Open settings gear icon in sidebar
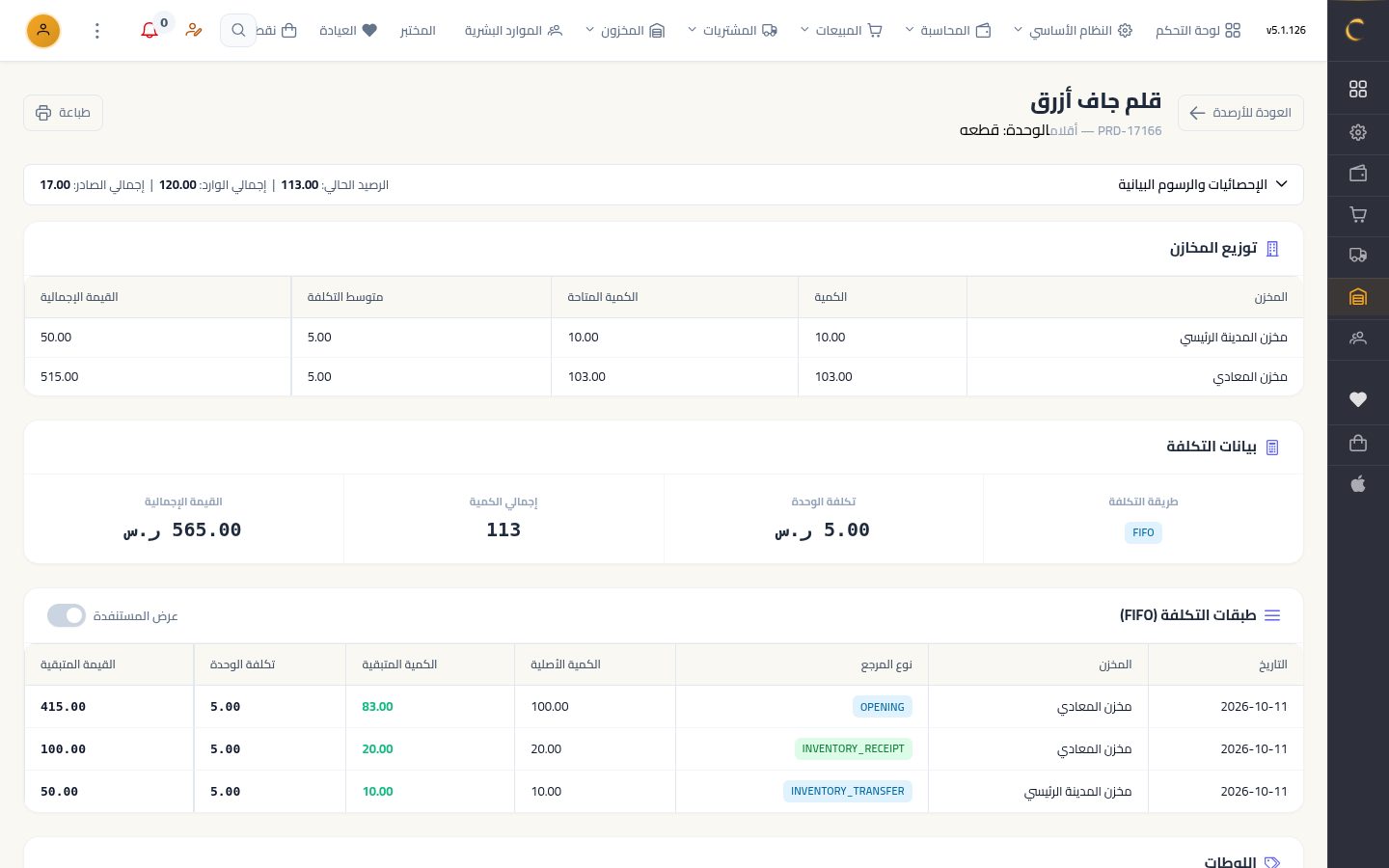1389x868 pixels. click(1358, 132)
